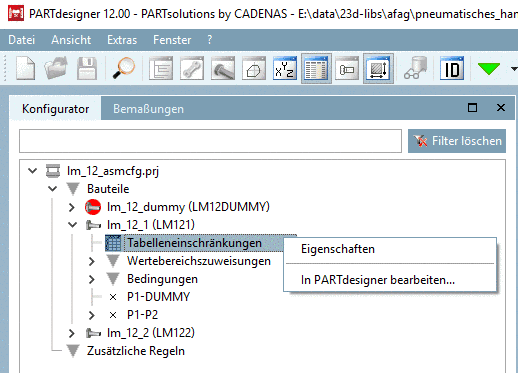Collapse the lm_12_asmcfg.prj root node

[33, 171]
